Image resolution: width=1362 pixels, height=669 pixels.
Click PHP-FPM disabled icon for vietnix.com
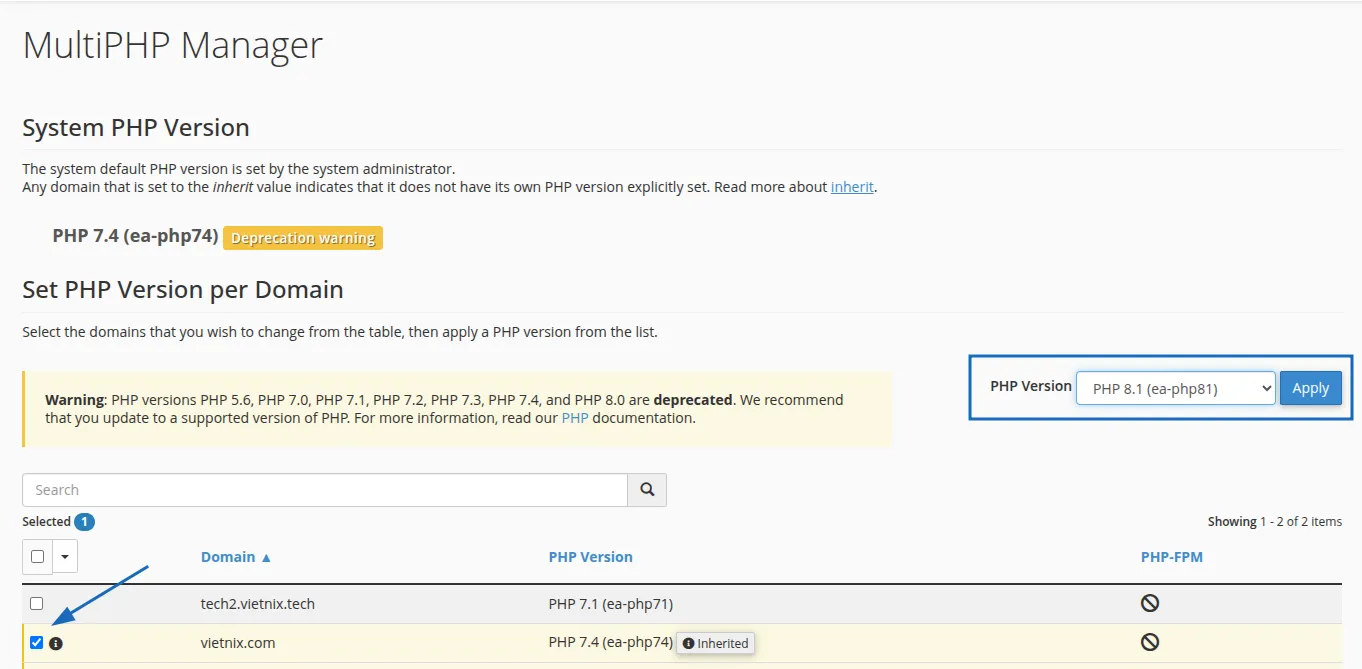click(1150, 642)
